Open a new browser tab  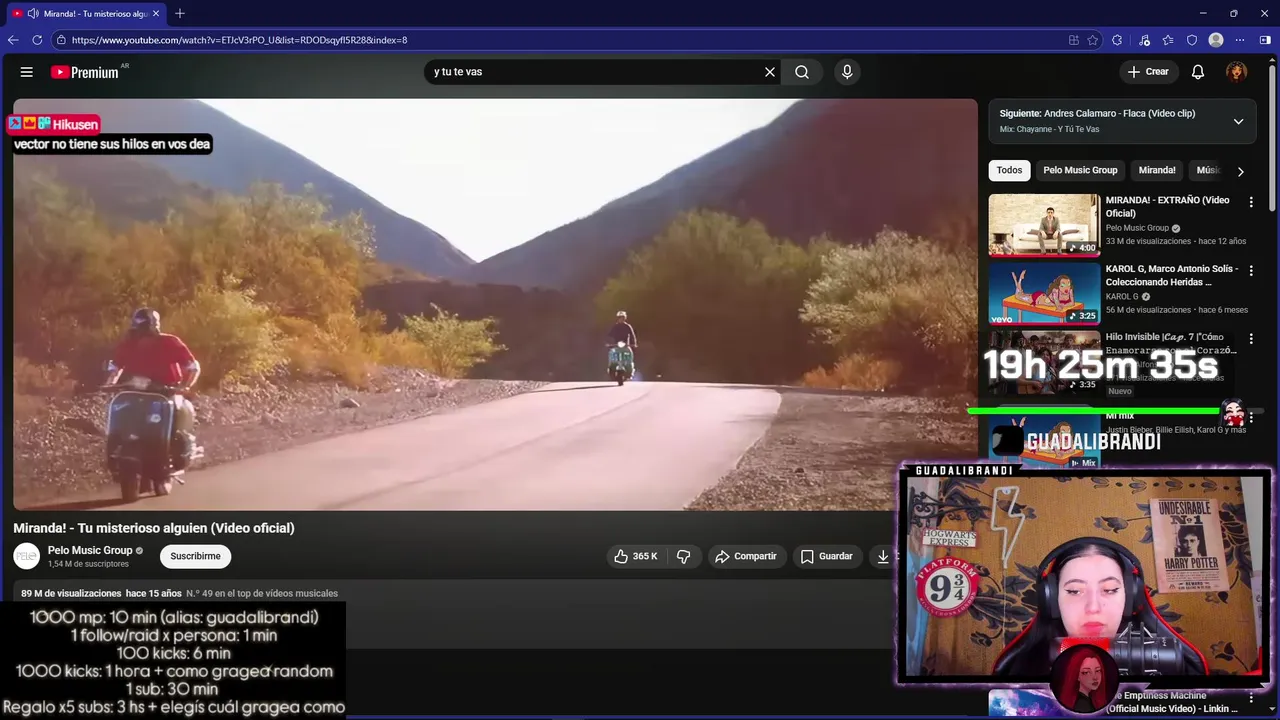click(x=180, y=14)
